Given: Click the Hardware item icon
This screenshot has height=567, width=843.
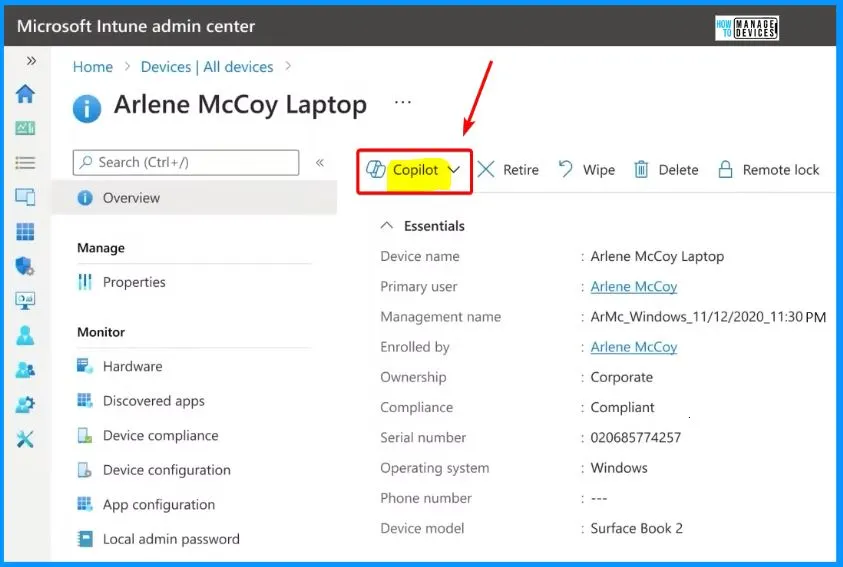Looking at the screenshot, I should (85, 366).
